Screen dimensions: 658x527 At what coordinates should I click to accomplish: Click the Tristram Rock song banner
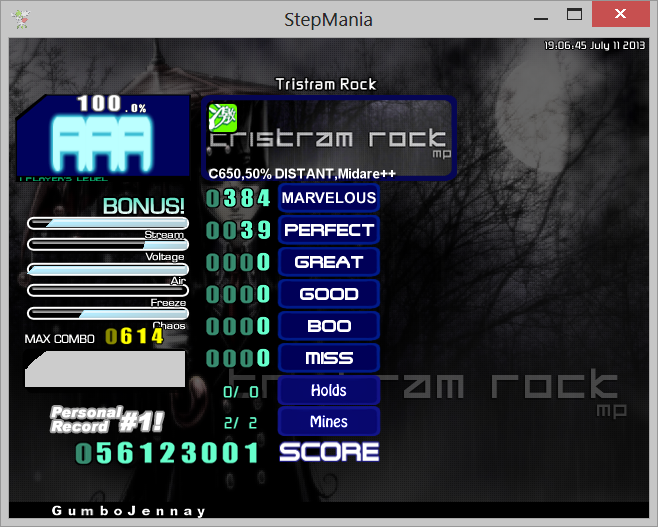click(x=329, y=138)
